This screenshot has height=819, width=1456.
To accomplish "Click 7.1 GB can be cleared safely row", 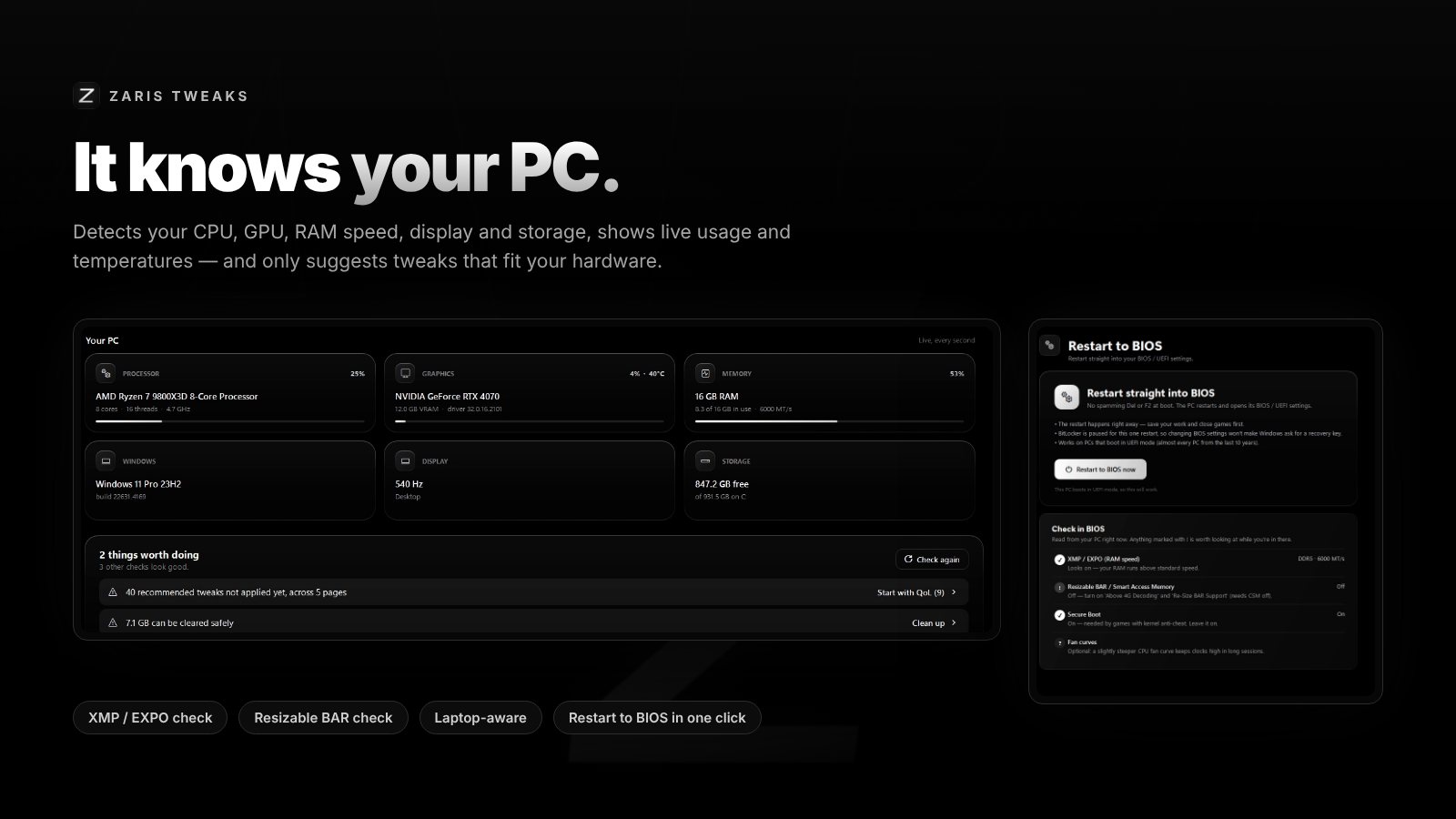I will click(x=533, y=622).
